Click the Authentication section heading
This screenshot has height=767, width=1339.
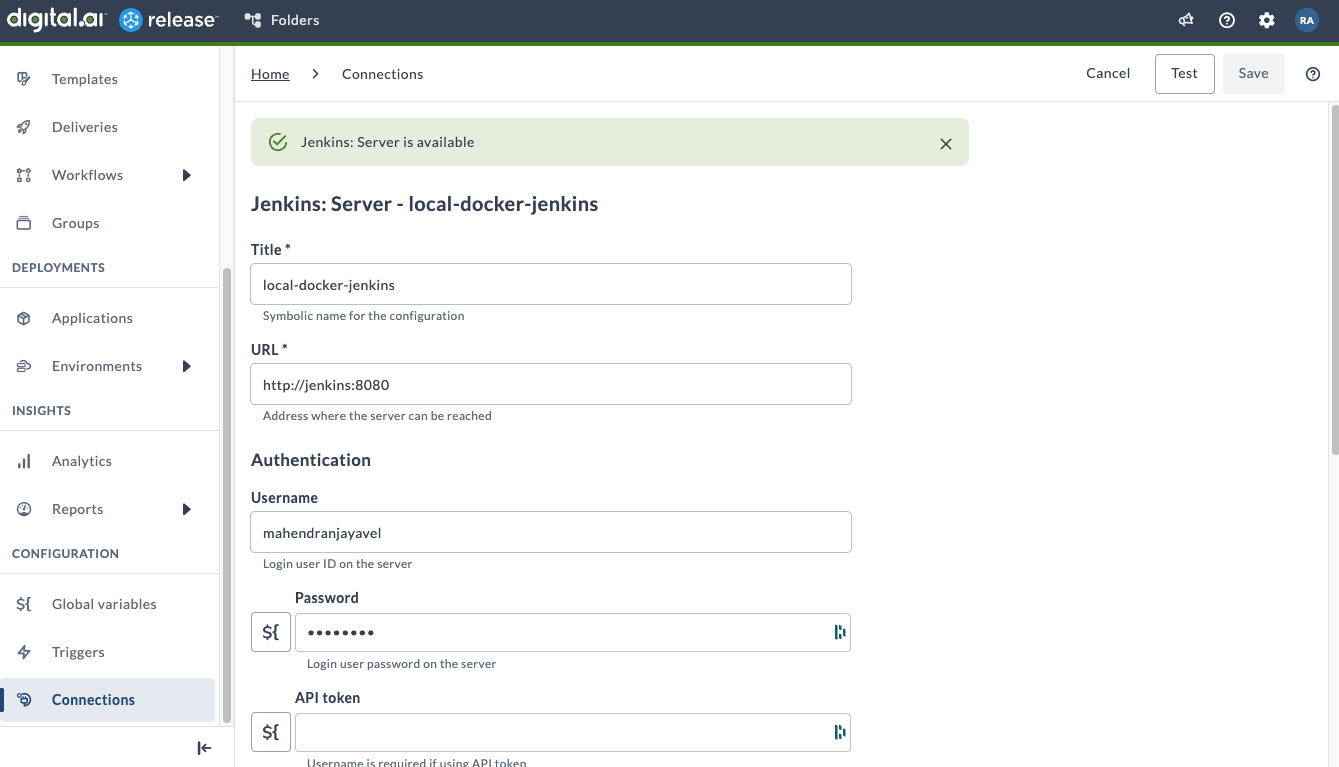(x=311, y=460)
